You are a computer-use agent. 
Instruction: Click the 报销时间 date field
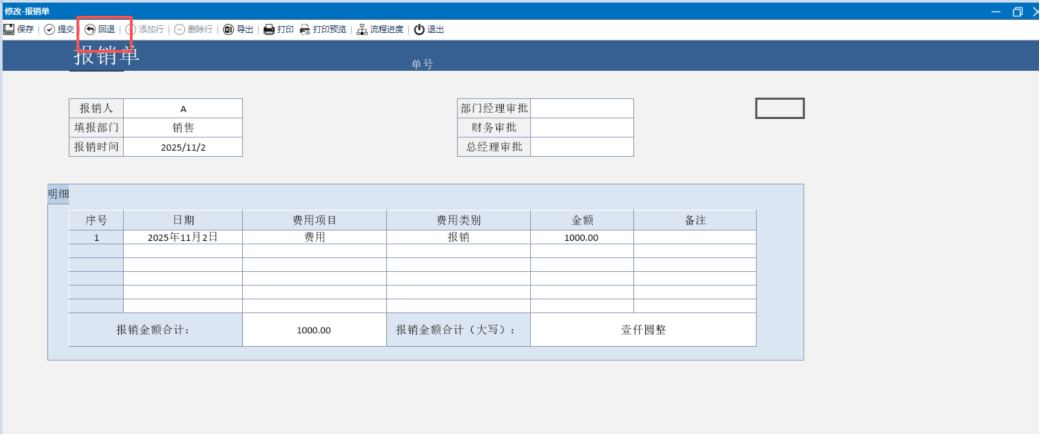(183, 147)
